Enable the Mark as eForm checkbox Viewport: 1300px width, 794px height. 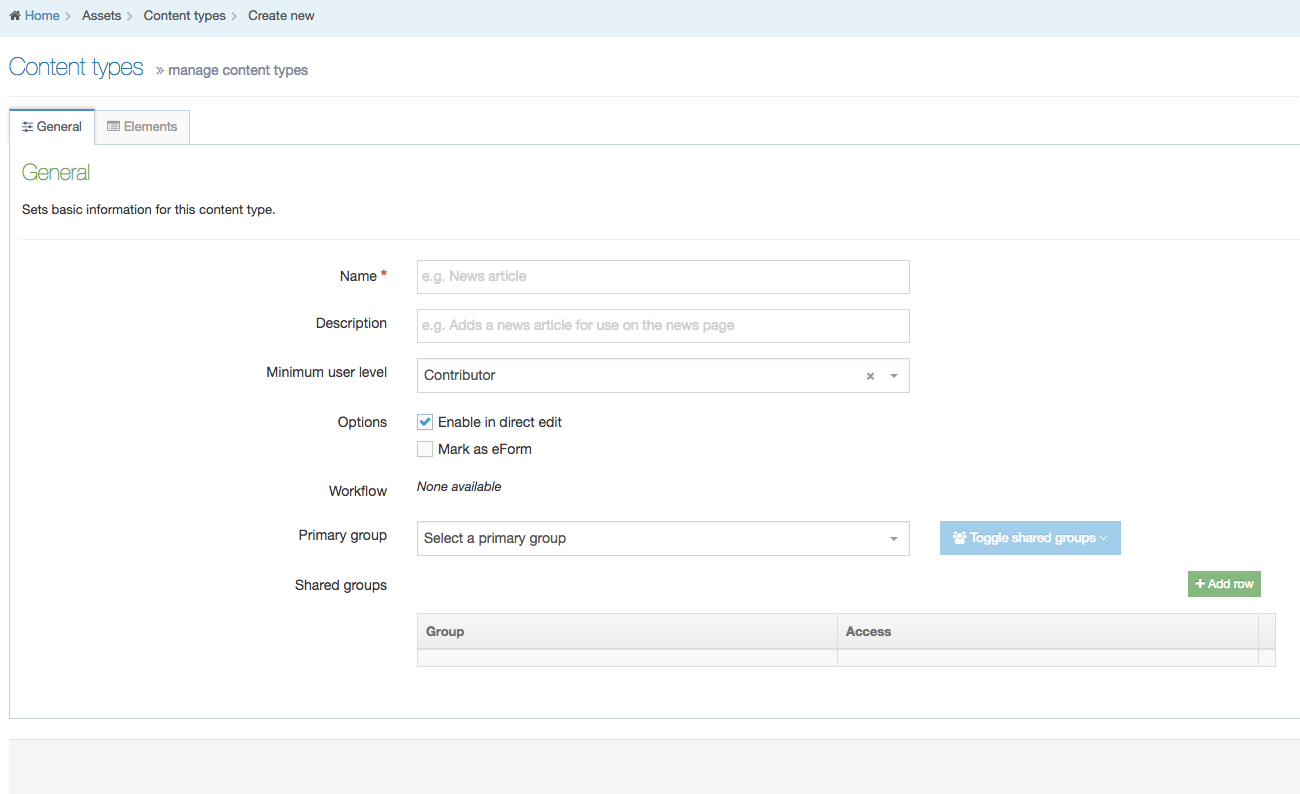tap(424, 448)
